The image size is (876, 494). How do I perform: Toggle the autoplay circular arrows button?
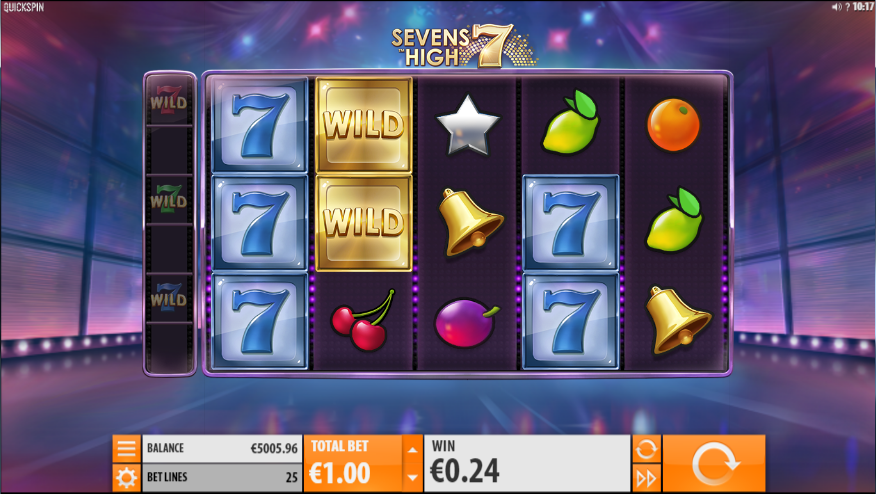coord(646,449)
